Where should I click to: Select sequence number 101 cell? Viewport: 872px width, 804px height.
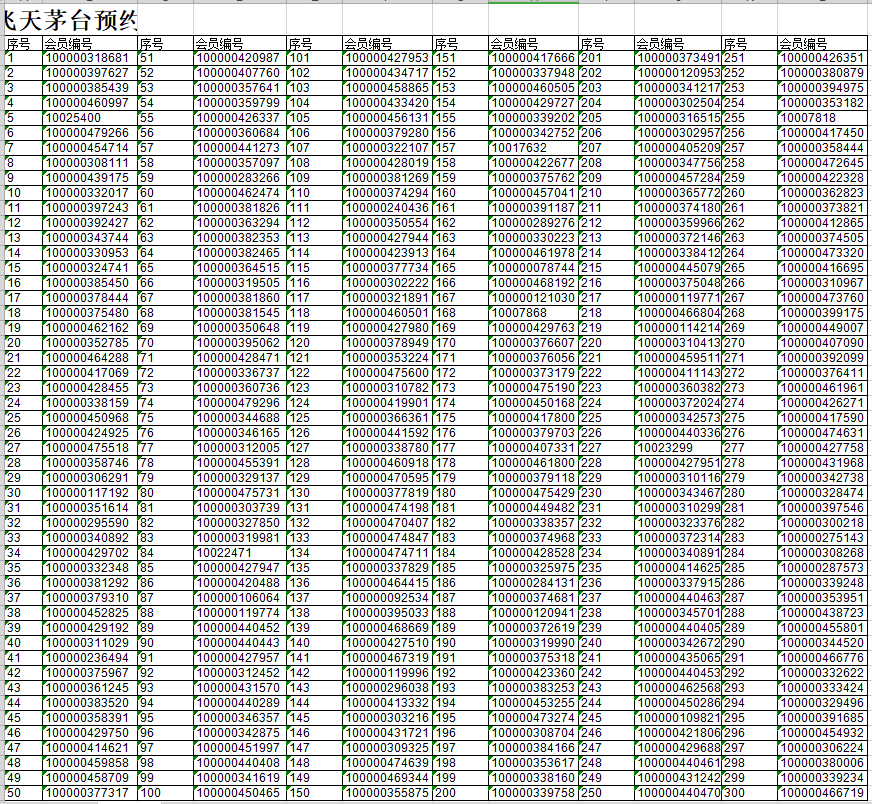[315, 58]
